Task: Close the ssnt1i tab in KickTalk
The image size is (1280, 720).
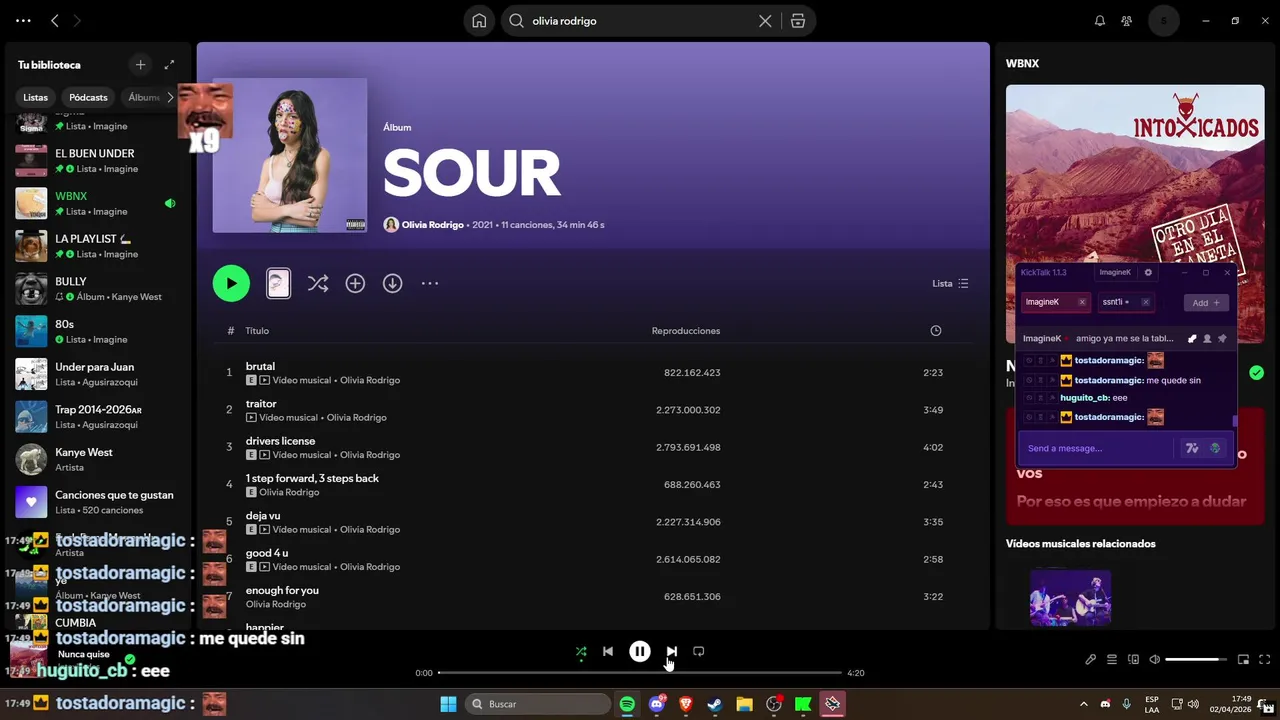Action: click(1145, 302)
